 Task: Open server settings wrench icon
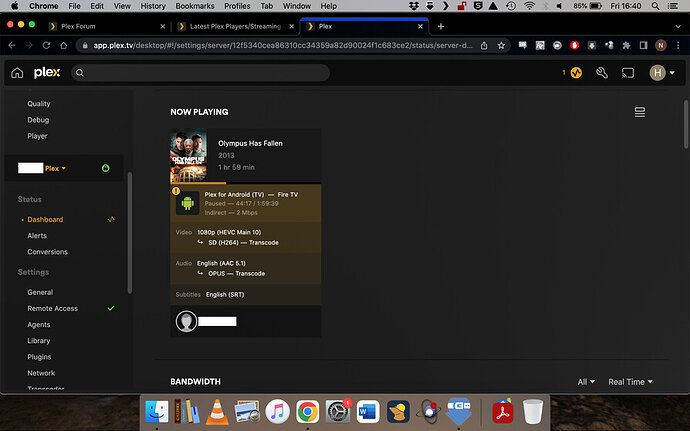(602, 73)
